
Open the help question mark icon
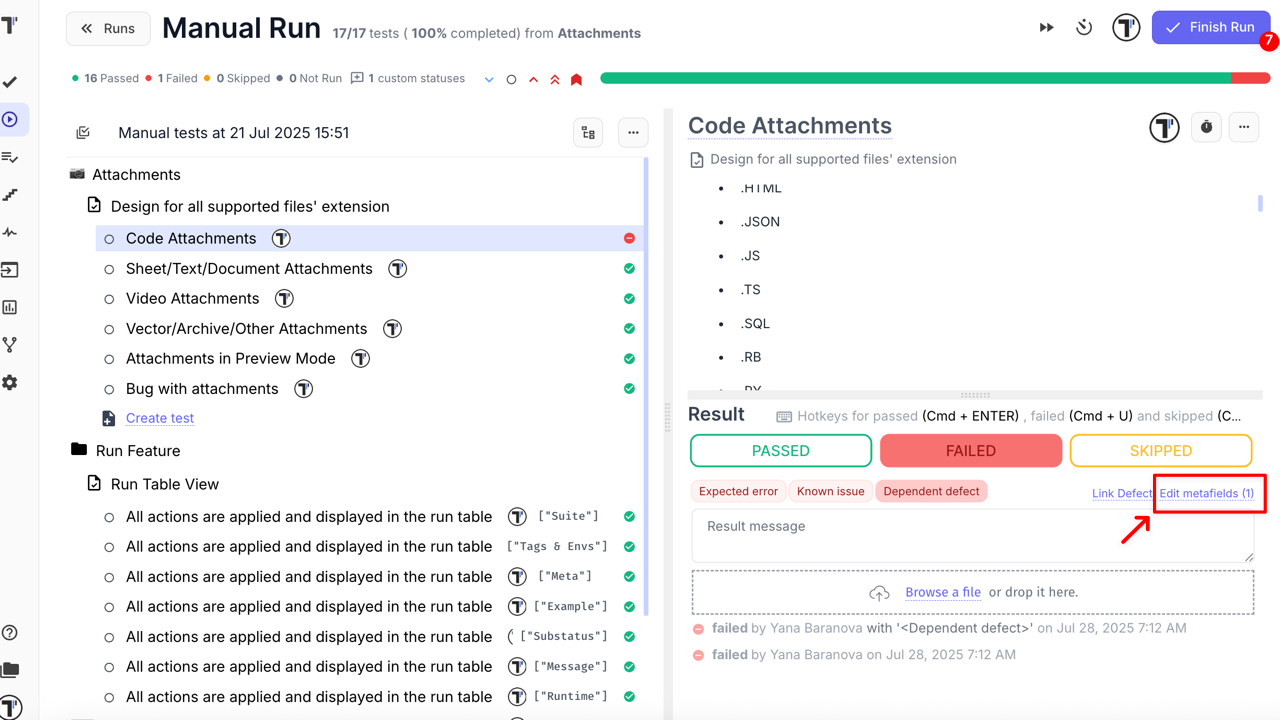(10, 633)
